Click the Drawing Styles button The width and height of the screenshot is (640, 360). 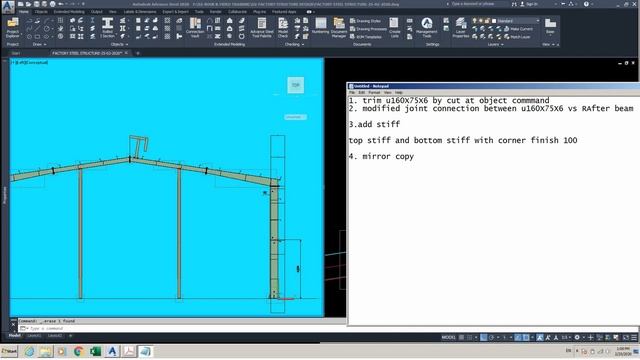(x=366, y=21)
